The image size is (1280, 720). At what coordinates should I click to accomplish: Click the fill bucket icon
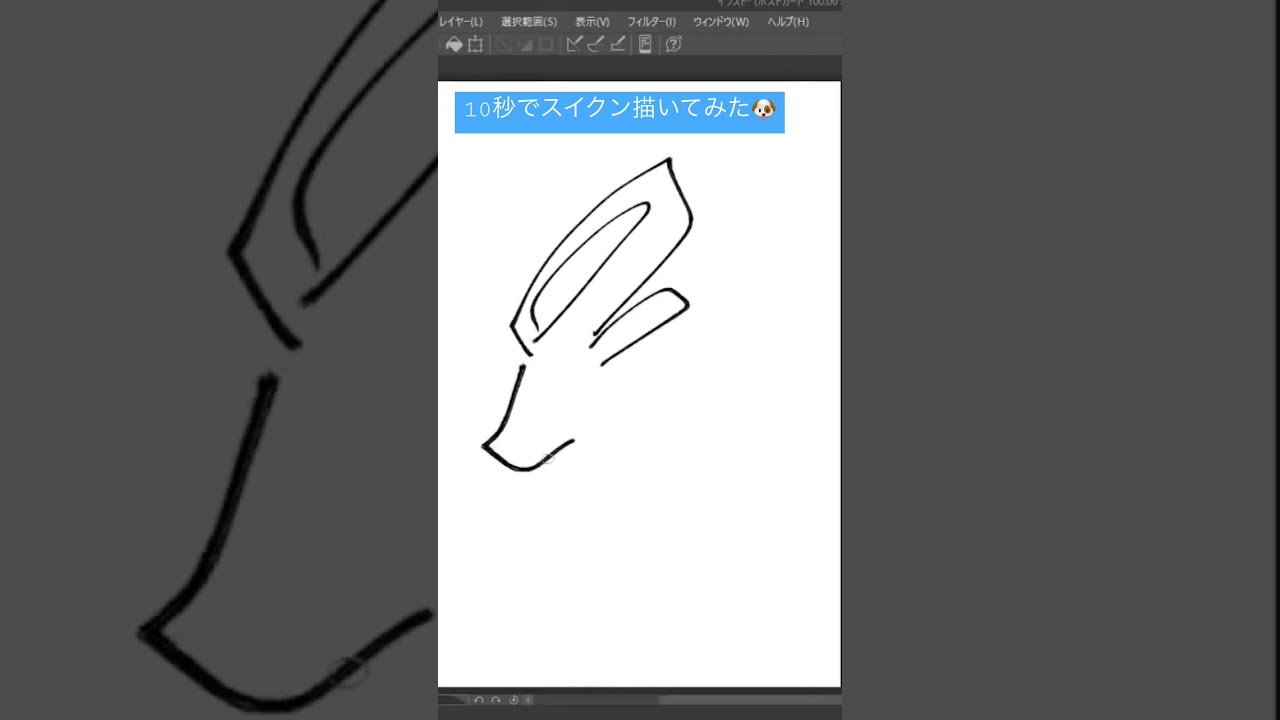454,44
